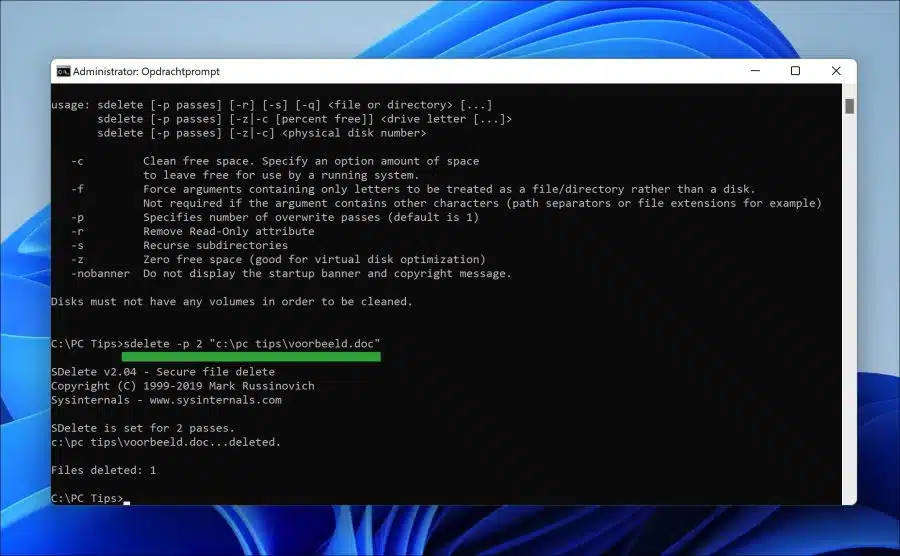Click the first 'usage: sdelete' line
Screen dimensions: 900x556
(x=271, y=105)
